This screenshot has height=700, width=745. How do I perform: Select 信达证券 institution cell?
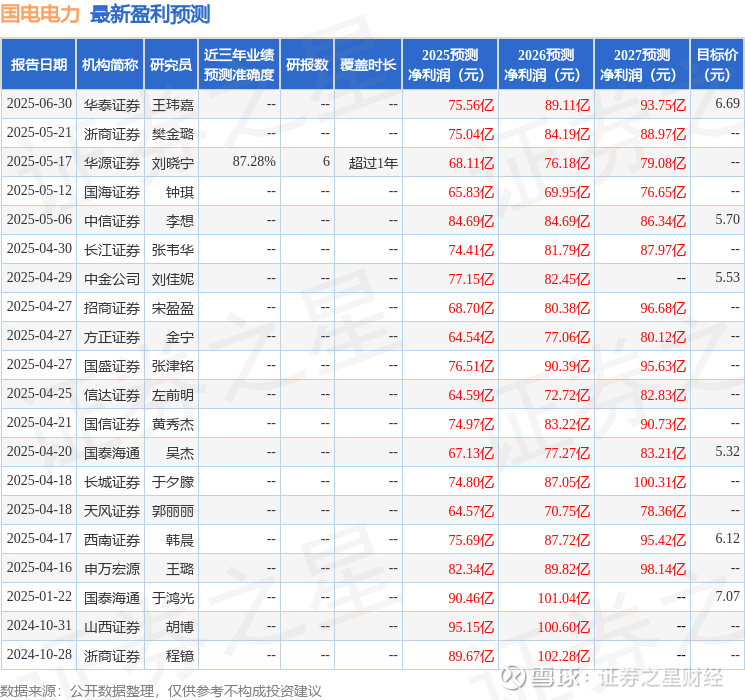point(112,395)
